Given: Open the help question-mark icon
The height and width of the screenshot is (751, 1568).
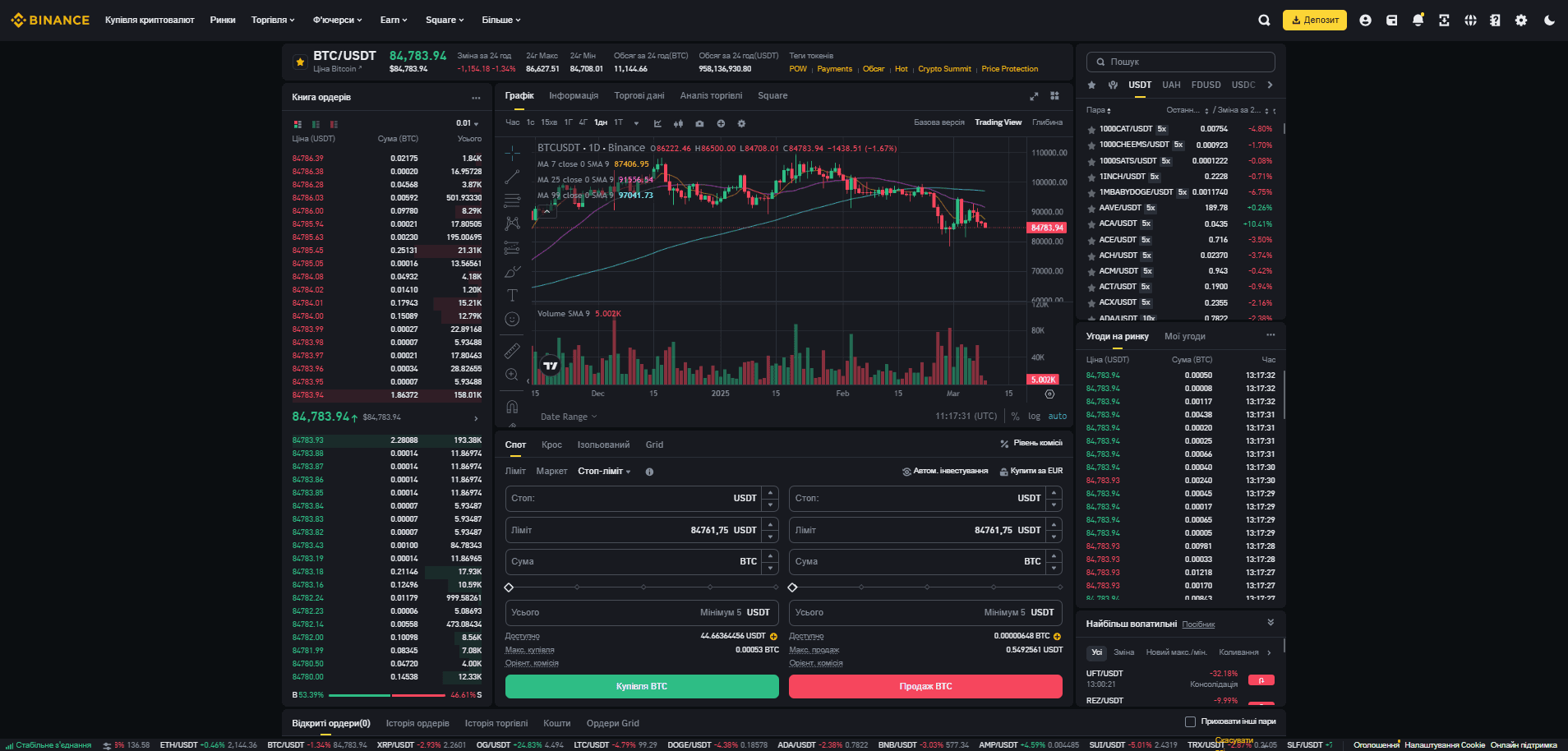Looking at the screenshot, I should pos(1495,21).
